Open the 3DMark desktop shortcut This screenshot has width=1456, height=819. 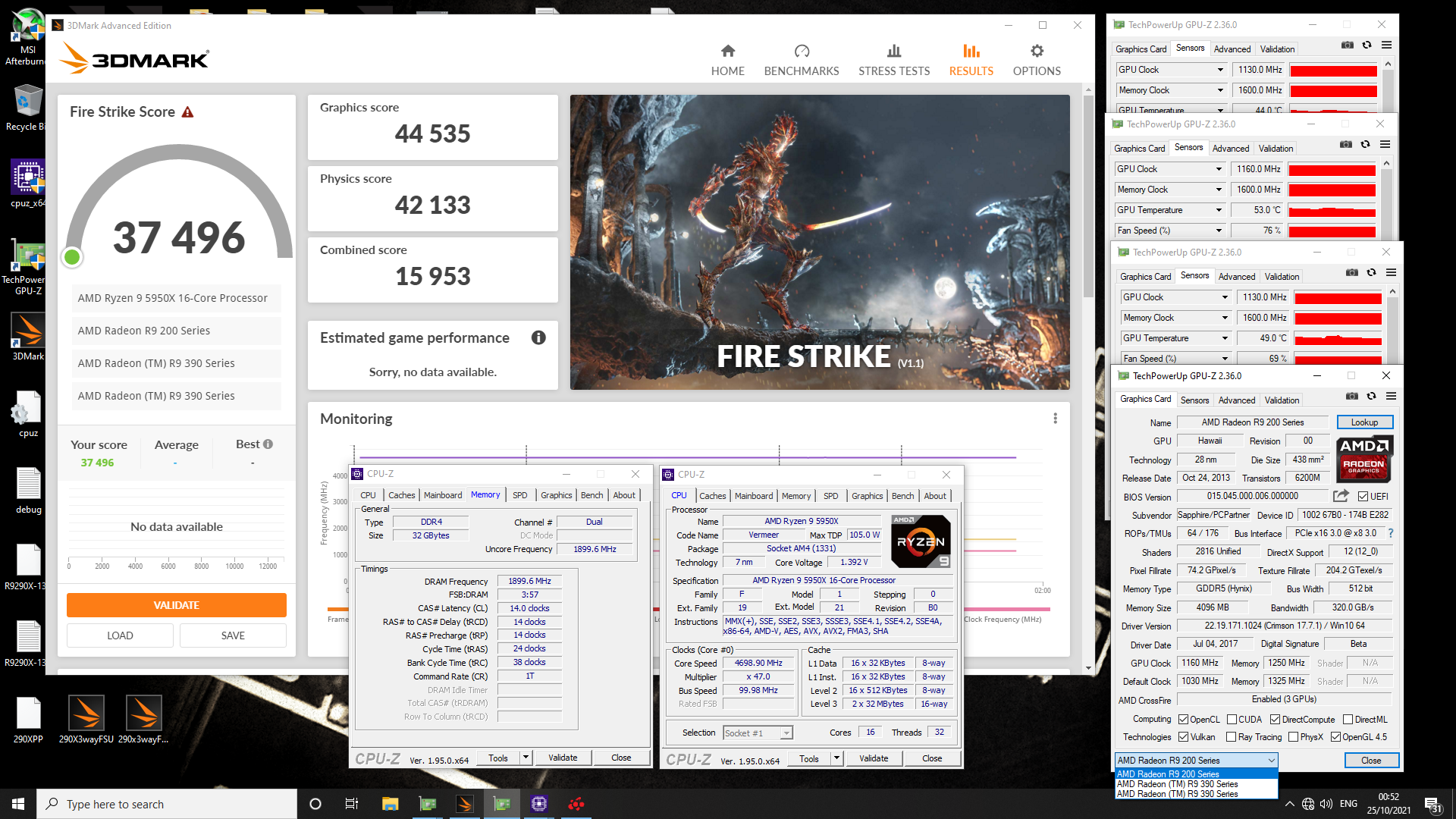coord(28,336)
